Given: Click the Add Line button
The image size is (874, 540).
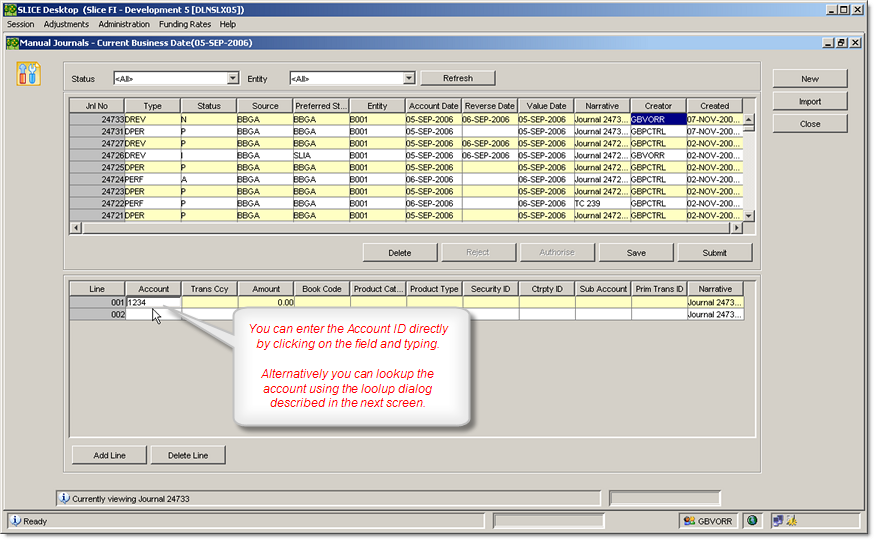Looking at the screenshot, I should click(109, 455).
